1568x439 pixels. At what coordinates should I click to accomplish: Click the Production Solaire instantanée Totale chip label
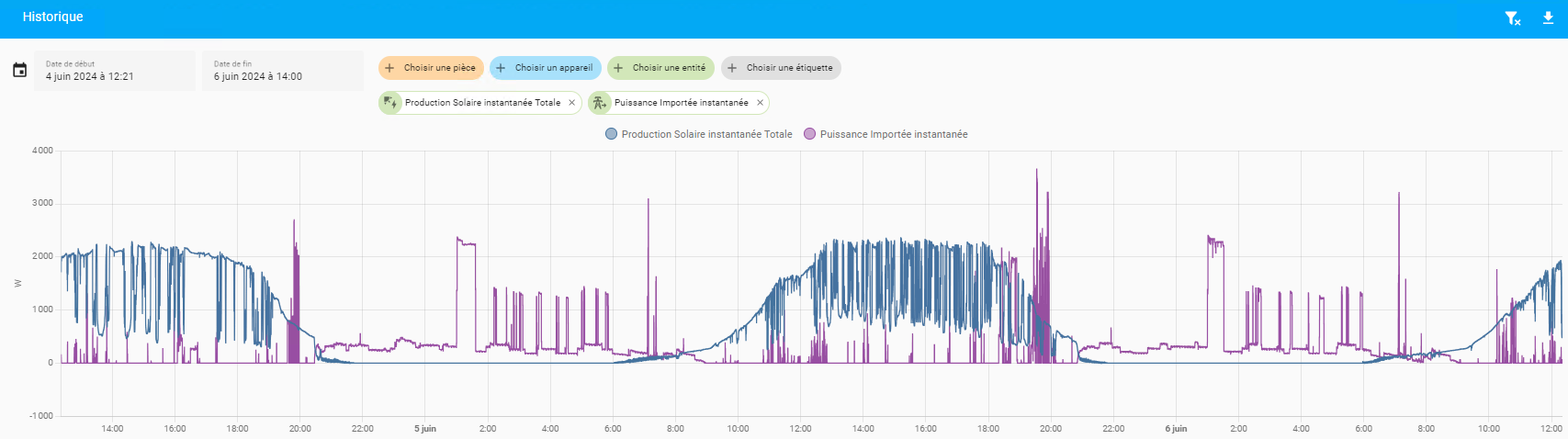pos(482,103)
